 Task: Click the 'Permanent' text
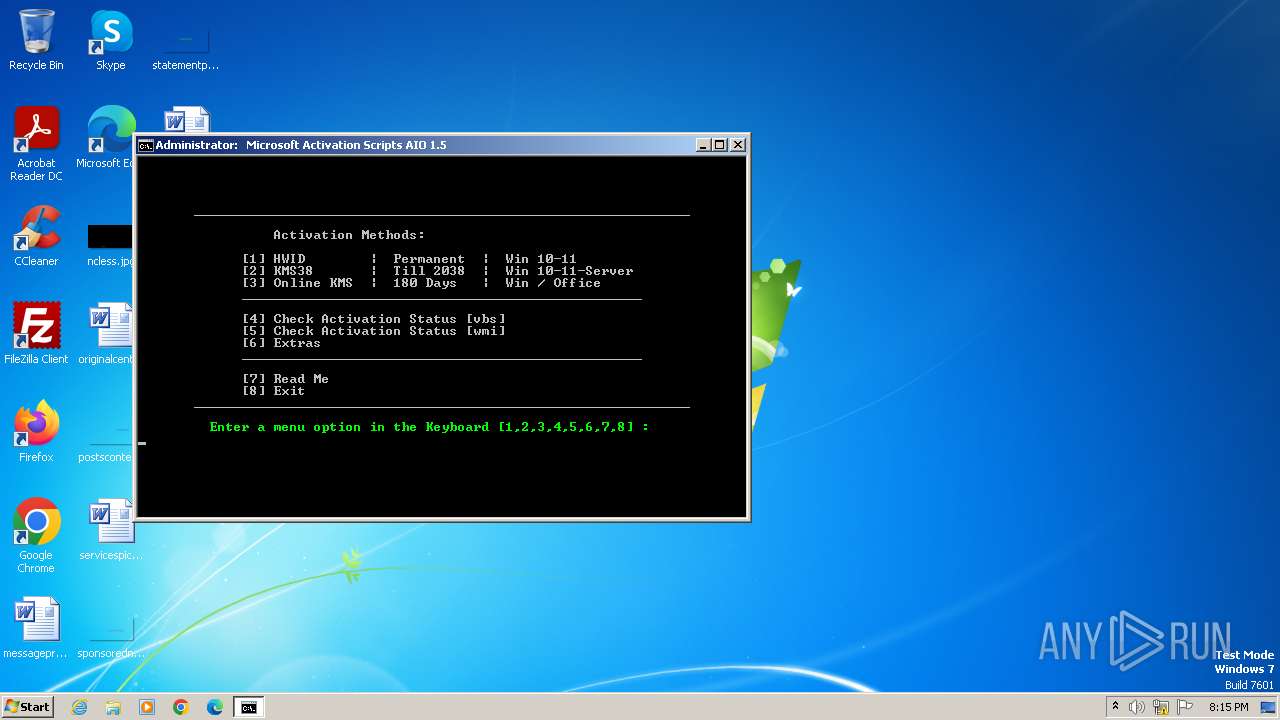pyautogui.click(x=429, y=259)
